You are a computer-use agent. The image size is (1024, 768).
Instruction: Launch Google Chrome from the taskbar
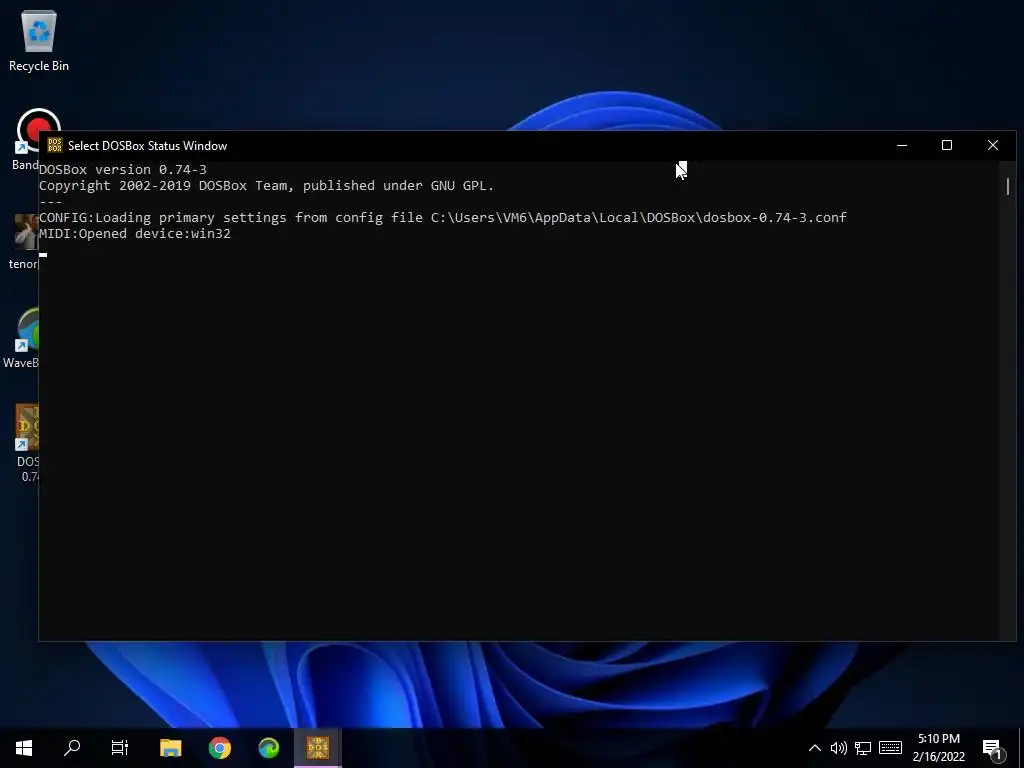coord(220,748)
